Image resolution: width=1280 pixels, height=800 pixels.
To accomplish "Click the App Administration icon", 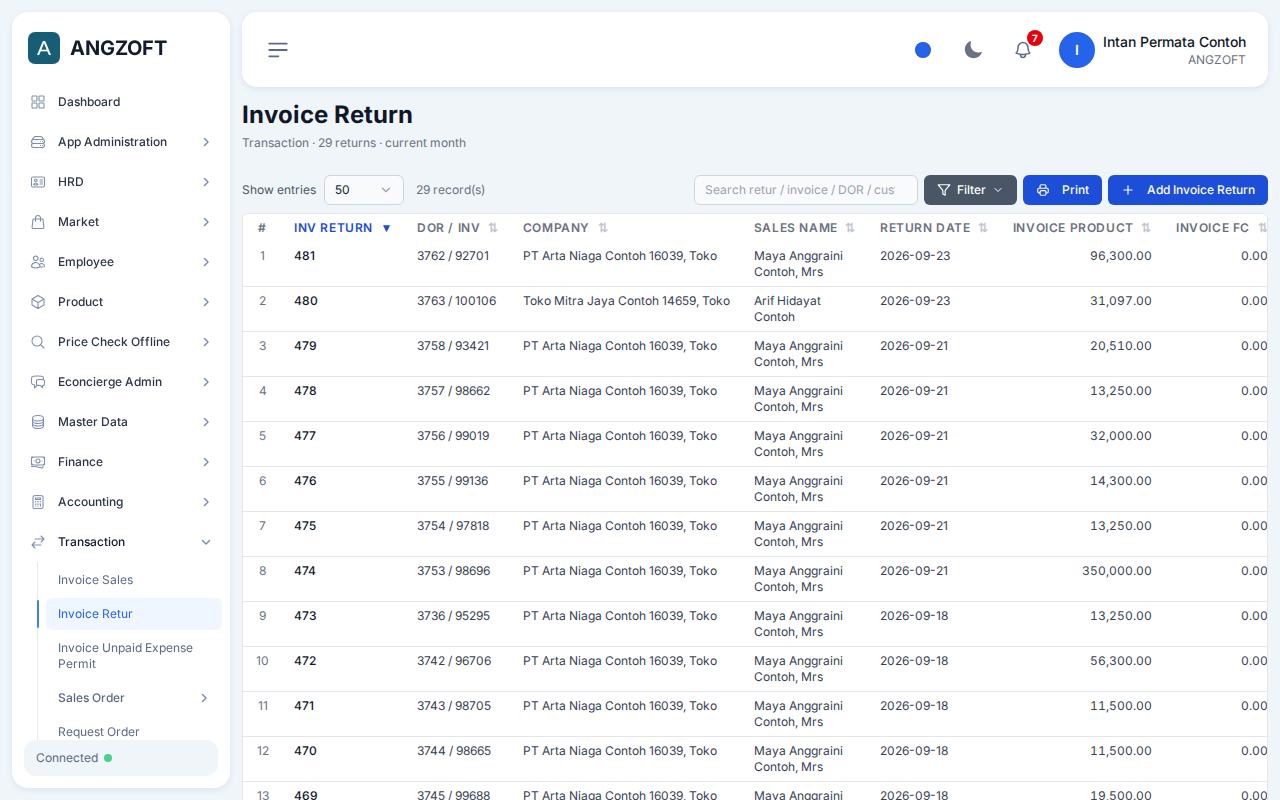I will [38, 142].
